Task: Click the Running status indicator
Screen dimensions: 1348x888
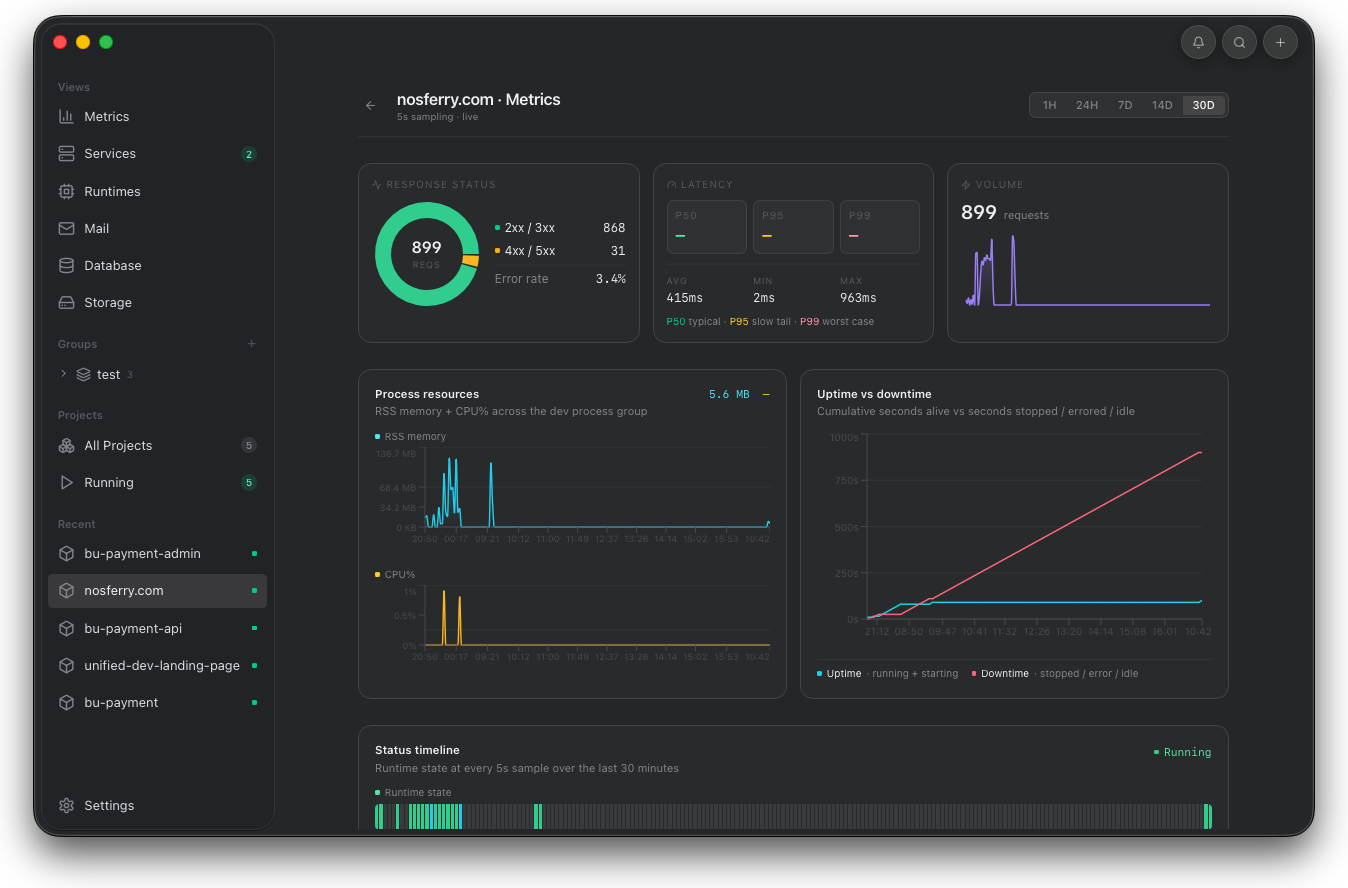Action: point(1183,752)
